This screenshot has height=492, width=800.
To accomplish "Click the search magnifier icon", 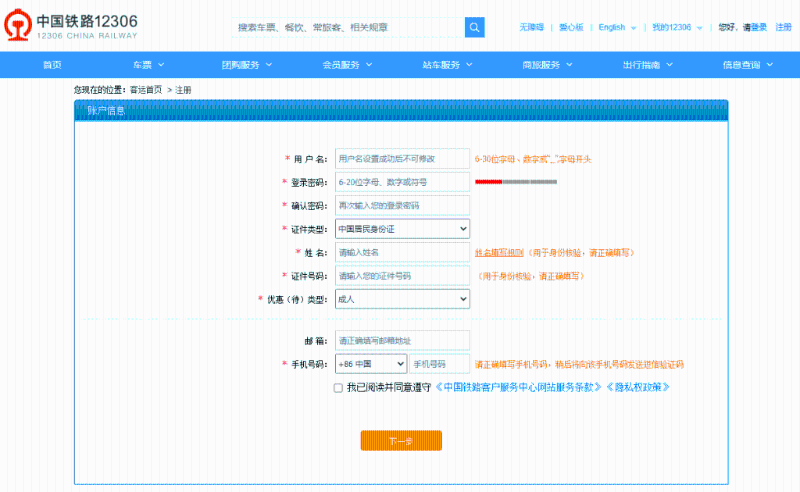I will point(475,27).
